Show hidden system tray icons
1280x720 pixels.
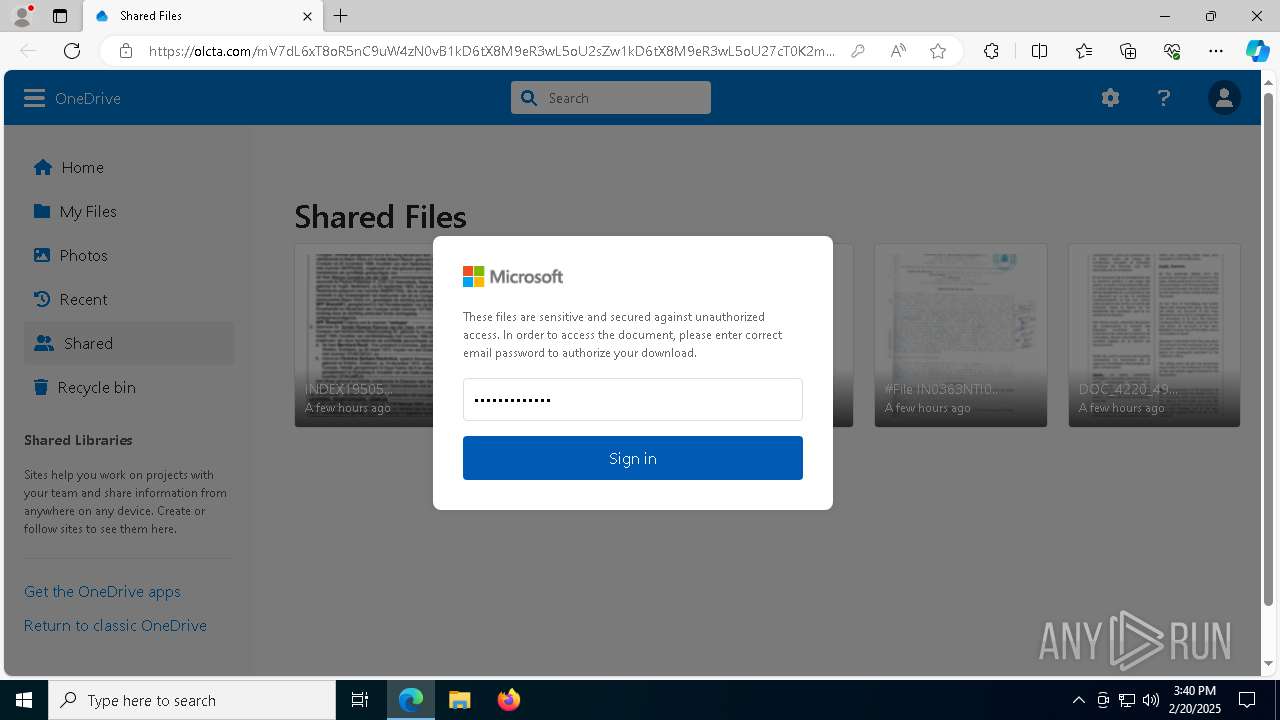click(1078, 700)
